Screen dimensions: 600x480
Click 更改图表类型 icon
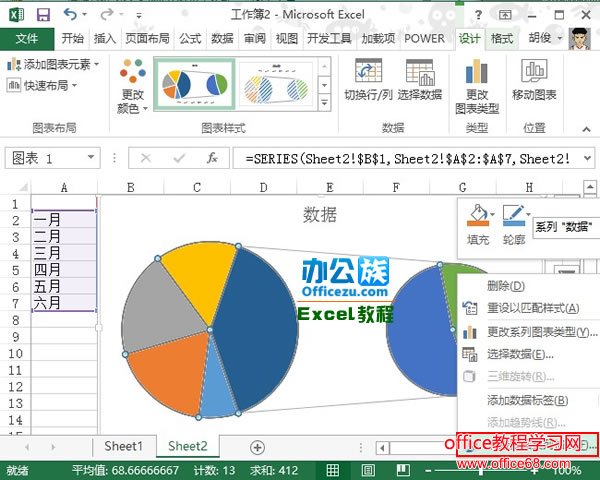click(x=477, y=87)
